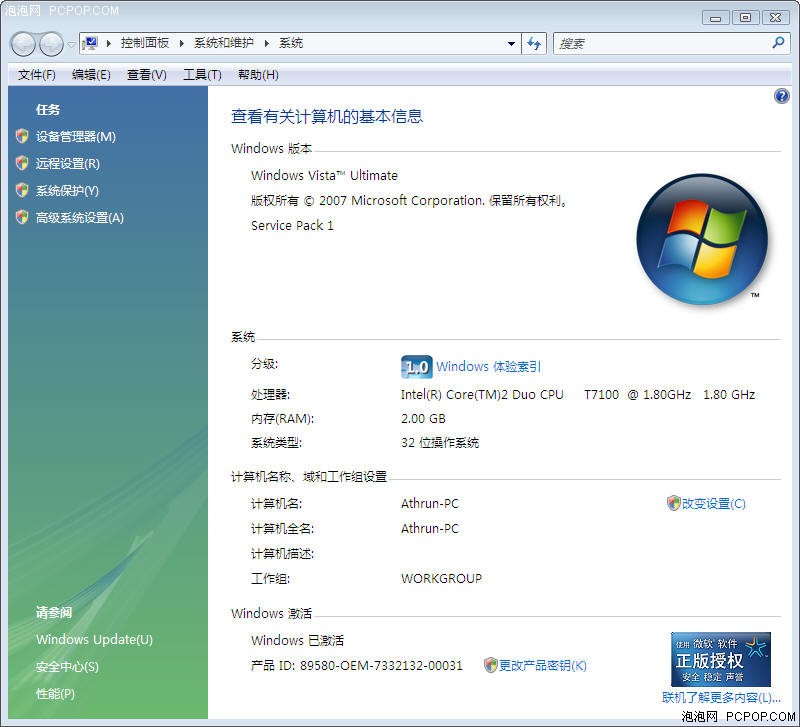
Task: Click the refresh button beside address bar
Action: tap(534, 44)
